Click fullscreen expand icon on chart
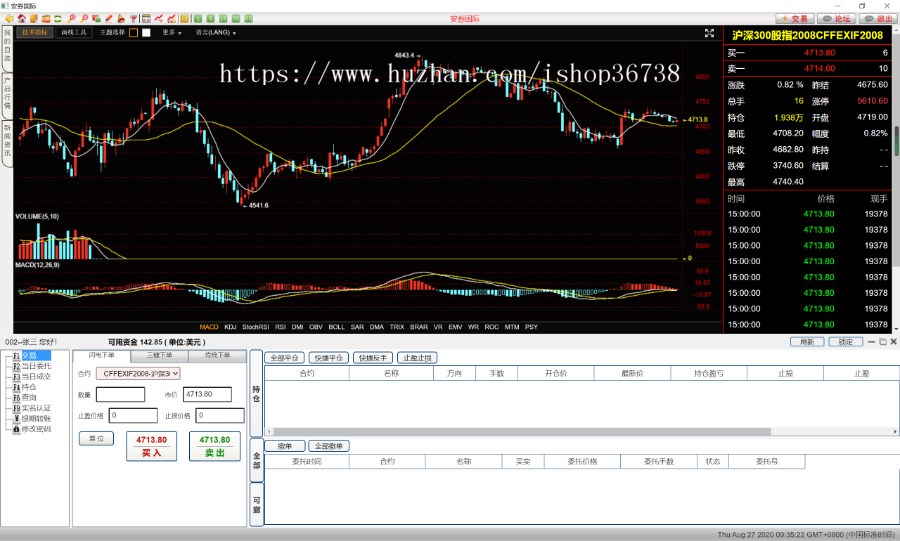 (708, 32)
